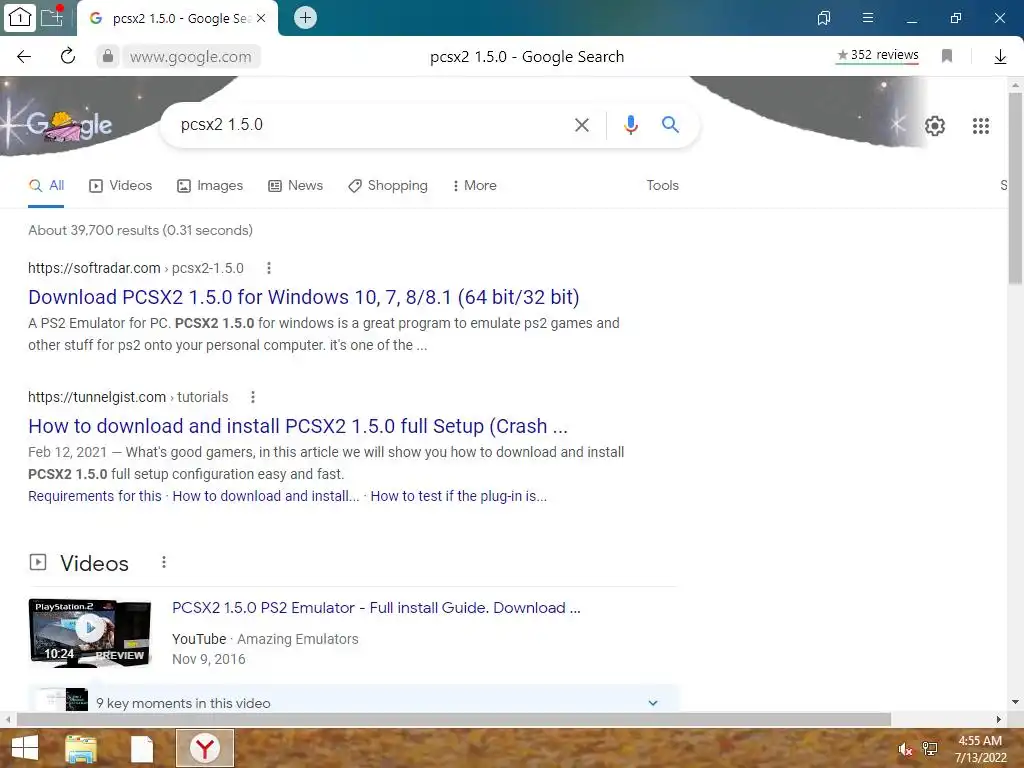The height and width of the screenshot is (768, 1024).
Task: Switch to the Images tab
Action: [210, 185]
